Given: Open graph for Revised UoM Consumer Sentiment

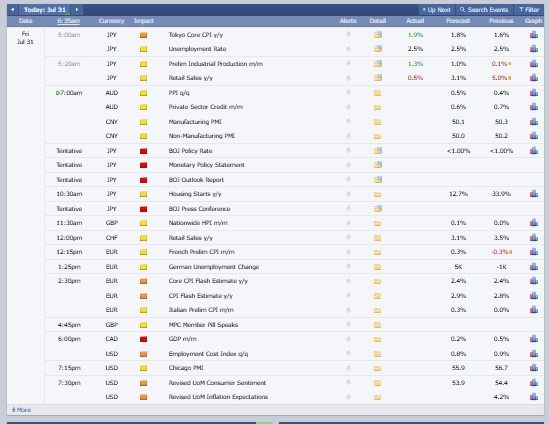Looking at the screenshot, I should [x=534, y=383].
